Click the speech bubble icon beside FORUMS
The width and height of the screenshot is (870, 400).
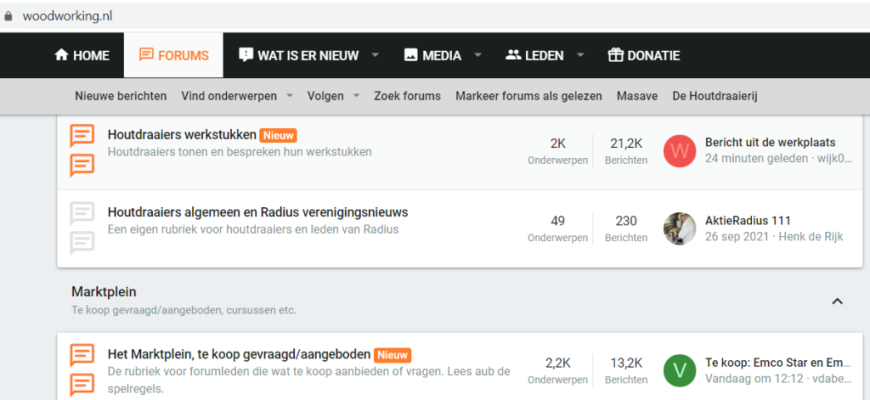coord(146,55)
